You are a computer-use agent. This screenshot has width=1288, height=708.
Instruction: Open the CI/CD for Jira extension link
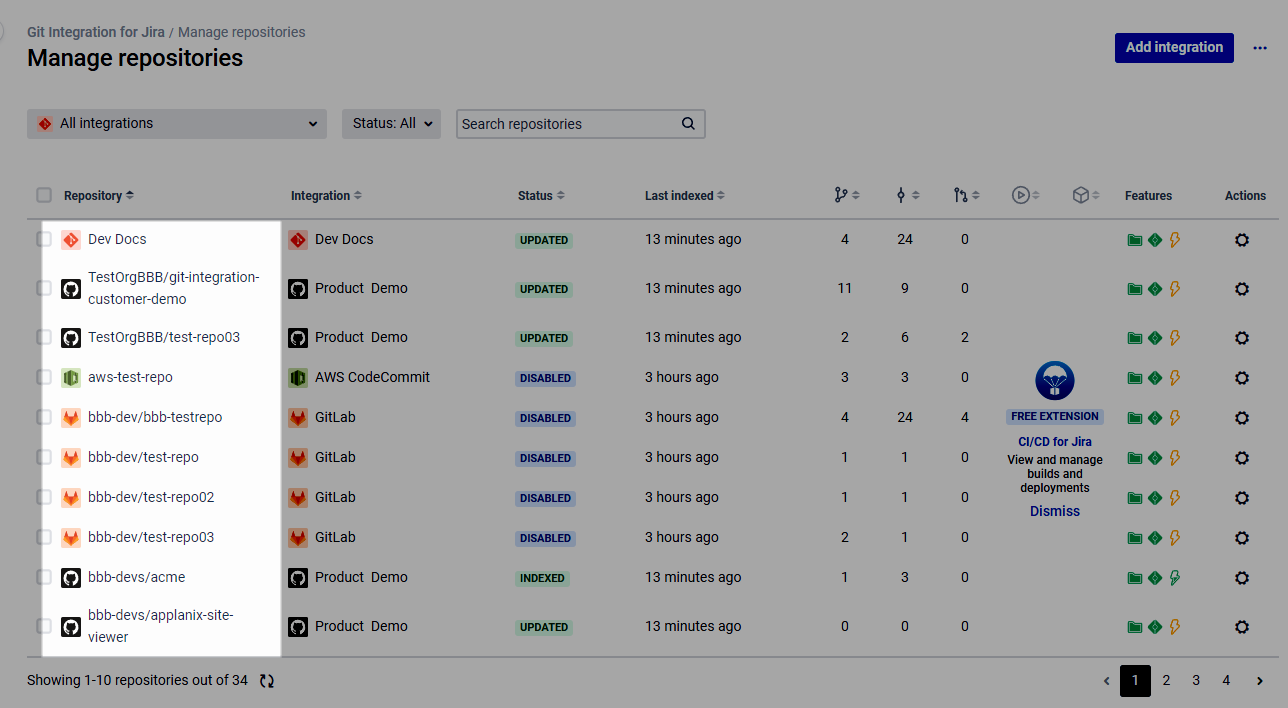coord(1055,441)
